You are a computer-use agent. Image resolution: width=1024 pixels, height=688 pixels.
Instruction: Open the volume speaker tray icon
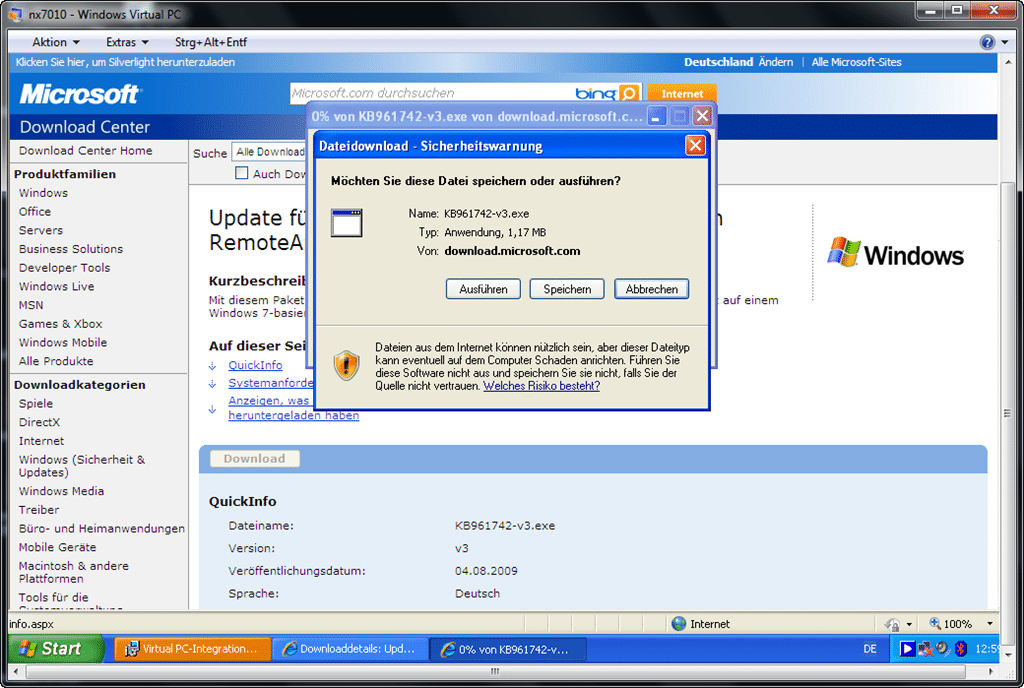point(942,648)
